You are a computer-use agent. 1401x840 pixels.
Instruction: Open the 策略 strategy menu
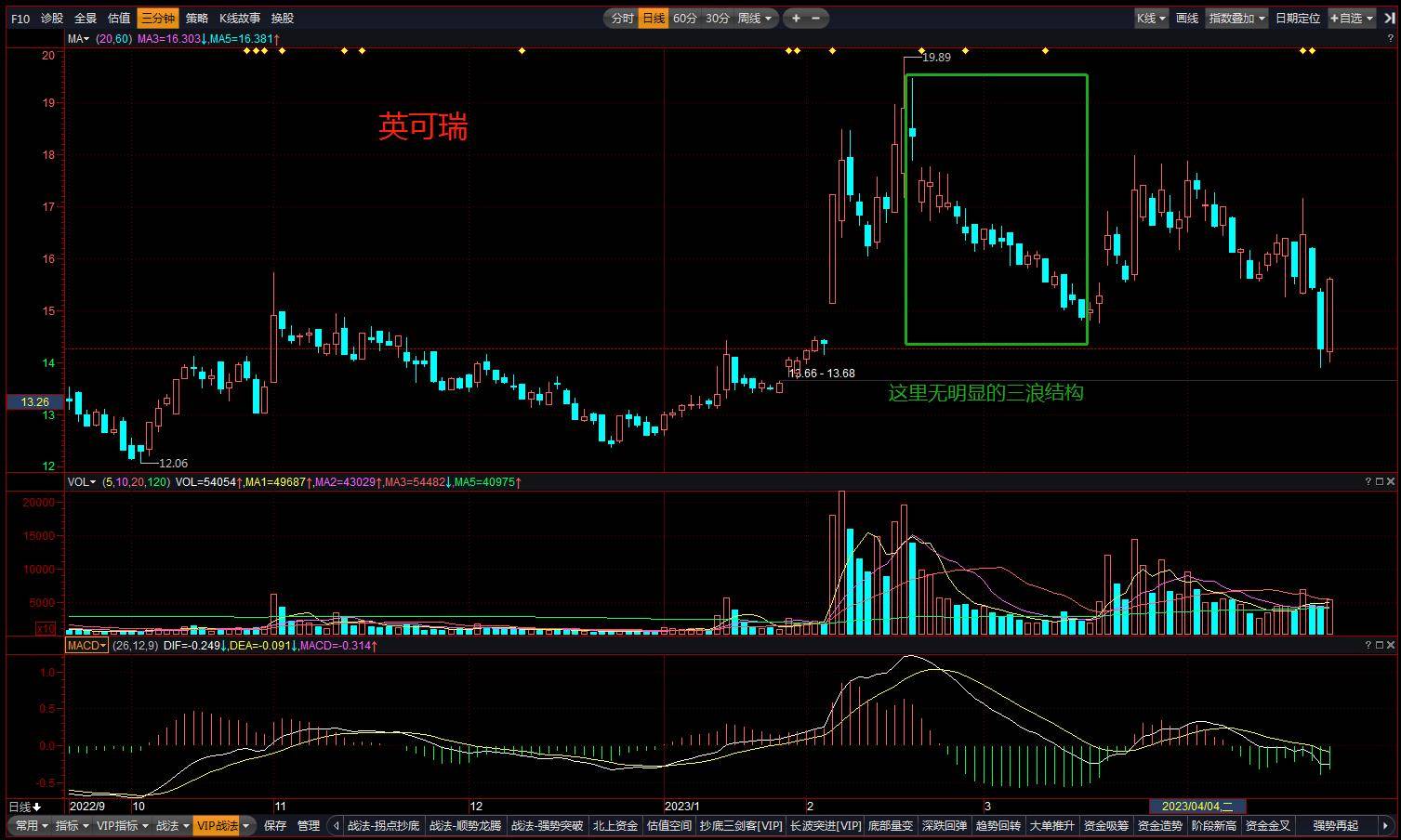(x=197, y=18)
